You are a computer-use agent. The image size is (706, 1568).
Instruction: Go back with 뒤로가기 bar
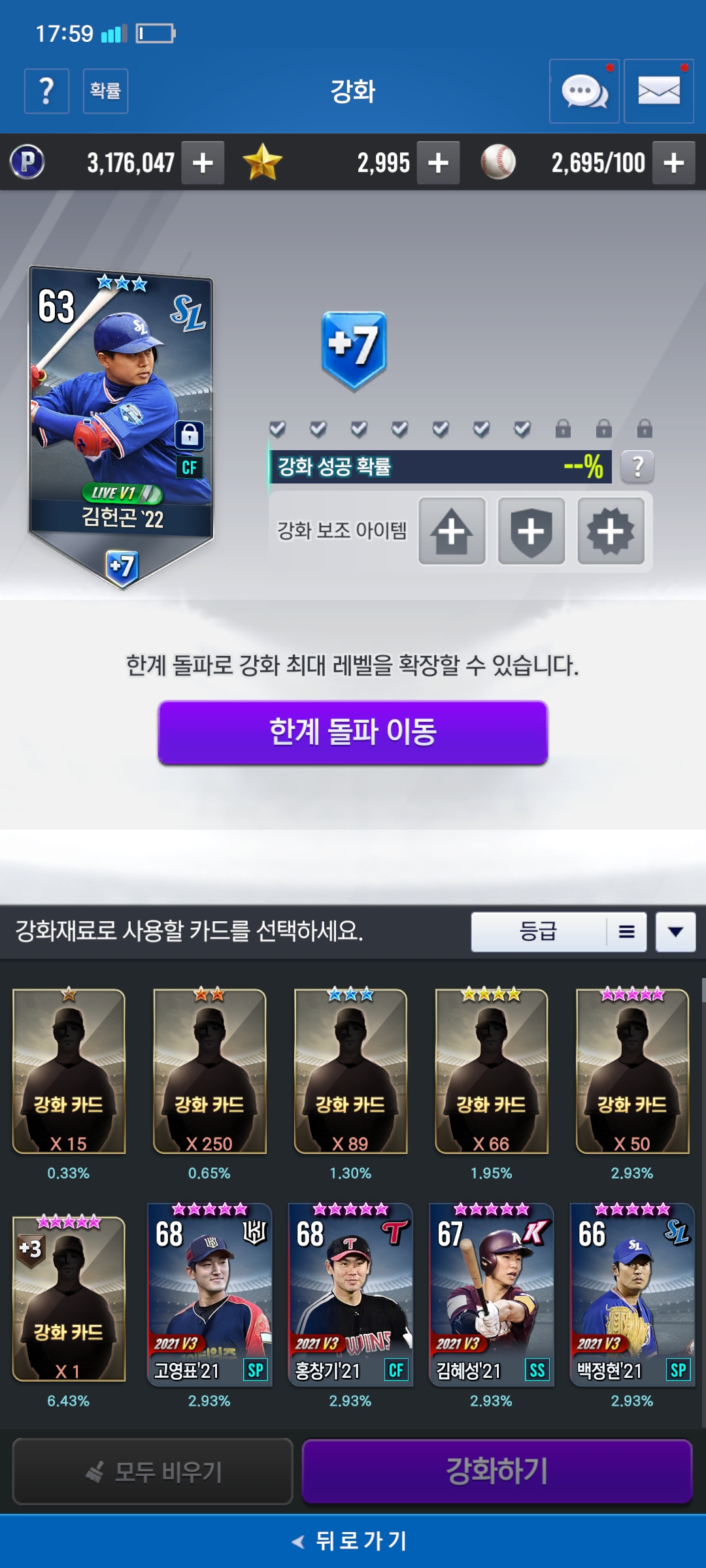point(353,1541)
